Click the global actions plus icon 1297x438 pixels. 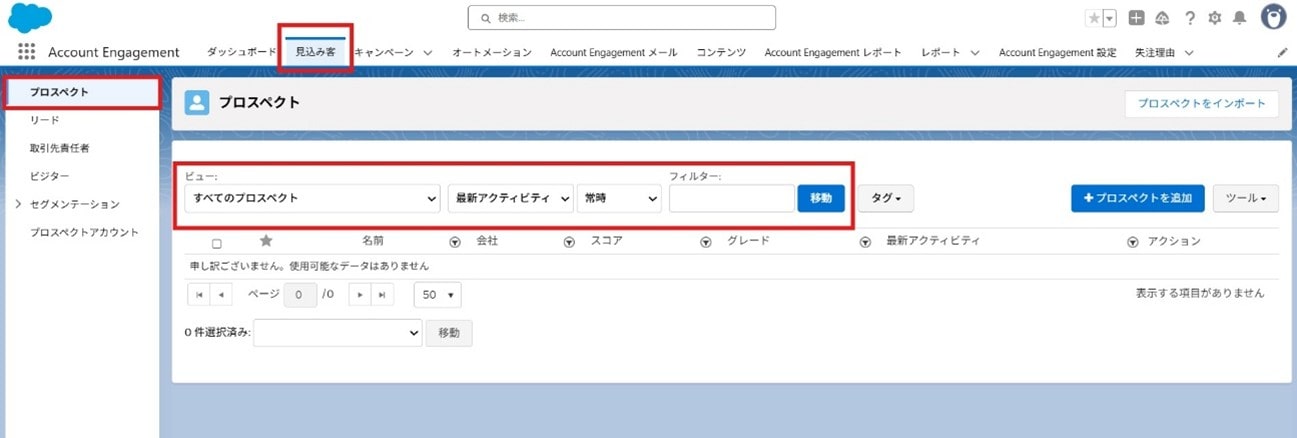[x=1136, y=18]
